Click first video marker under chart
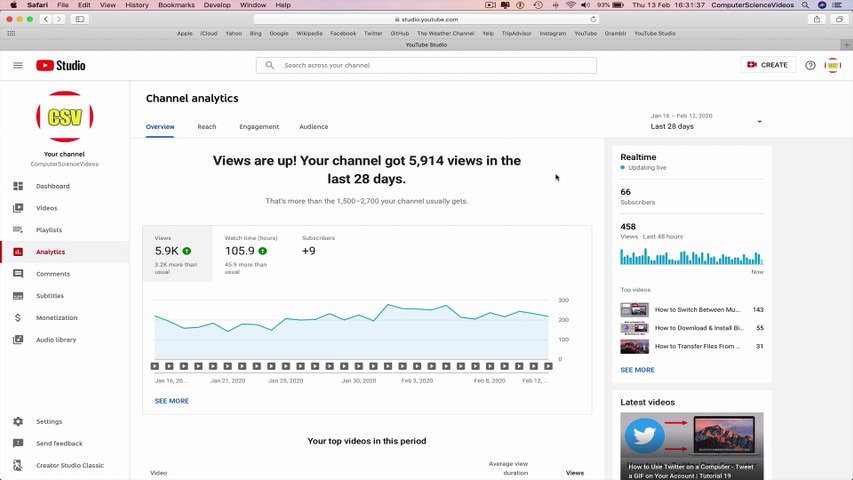 tap(154, 366)
